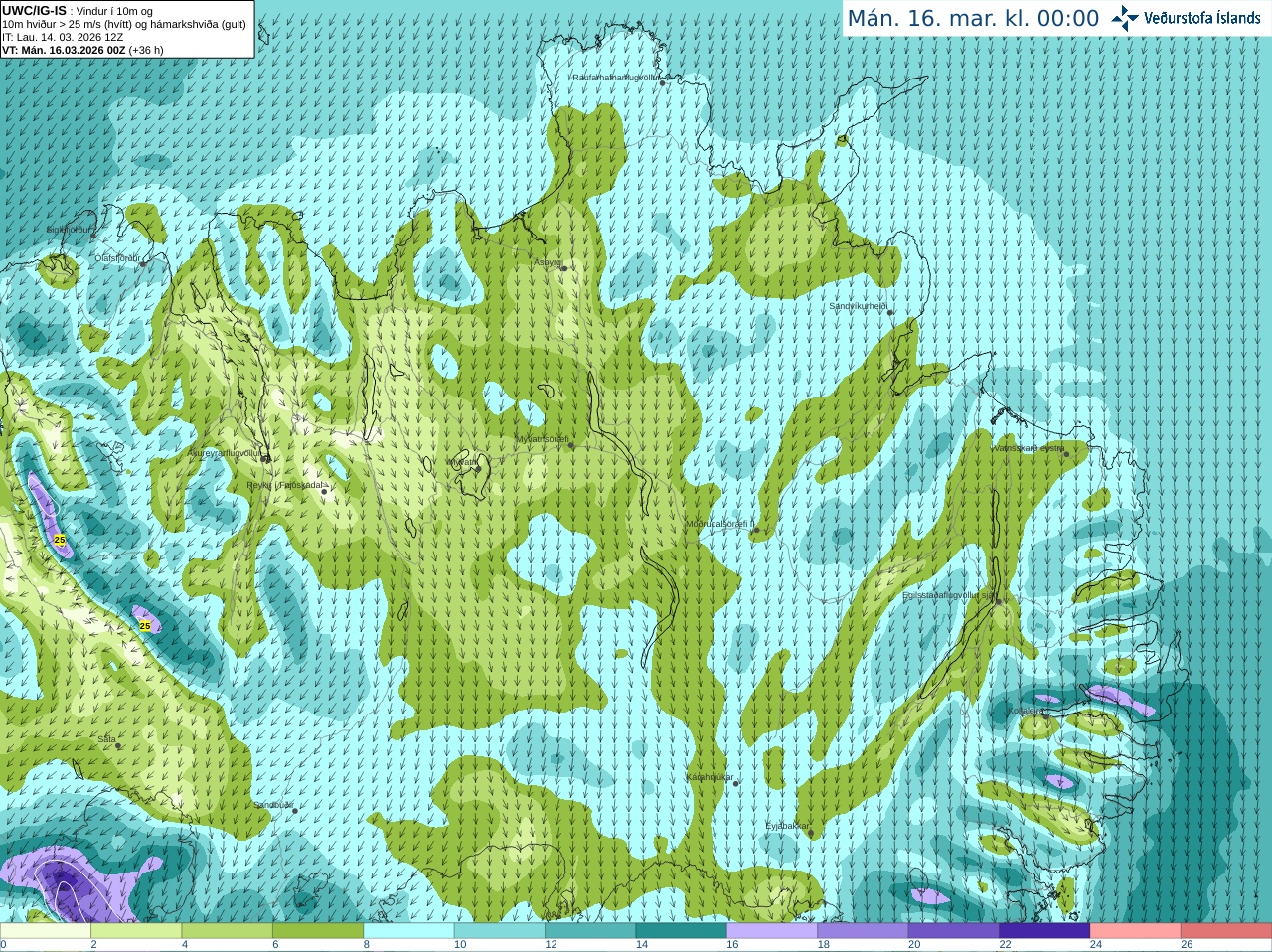
Task: Click the 0–2 m/s palest legend swatch
Action: coord(46,931)
